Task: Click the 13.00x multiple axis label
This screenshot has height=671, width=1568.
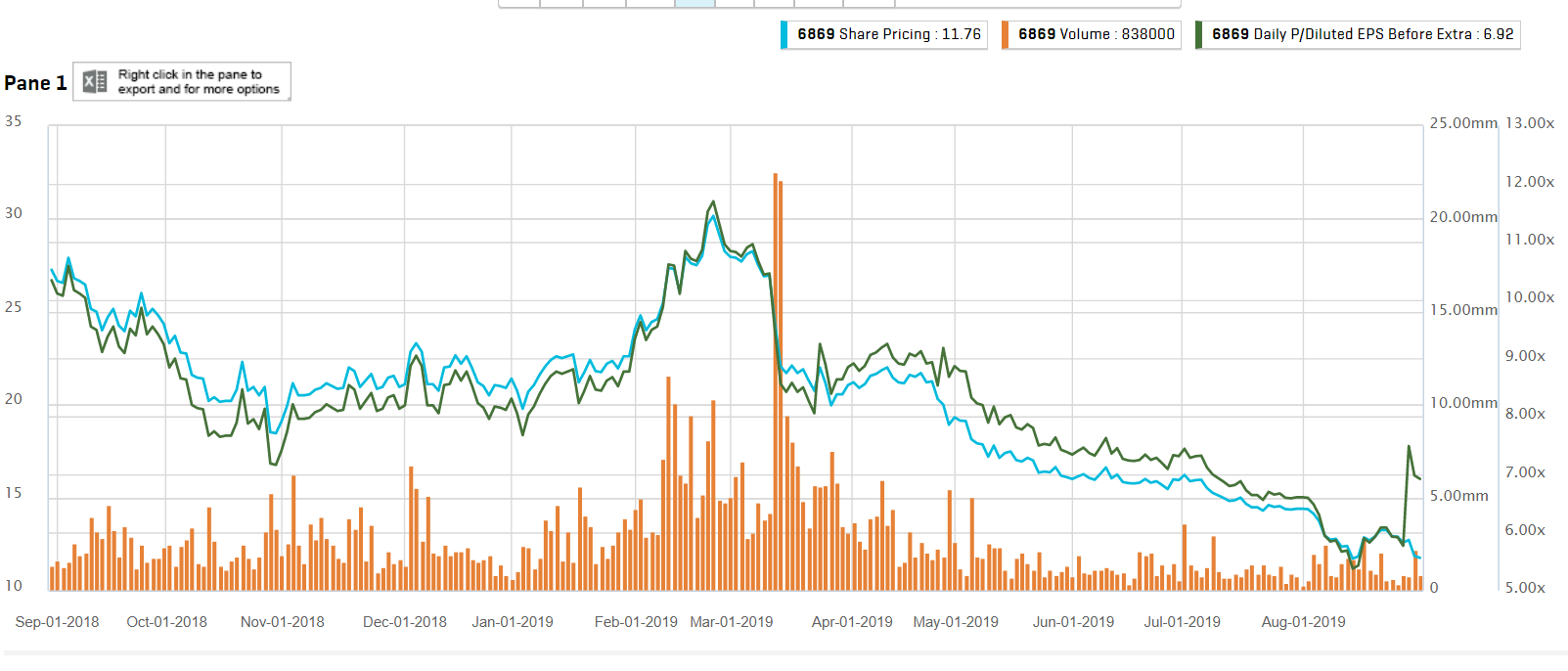Action: point(1529,123)
